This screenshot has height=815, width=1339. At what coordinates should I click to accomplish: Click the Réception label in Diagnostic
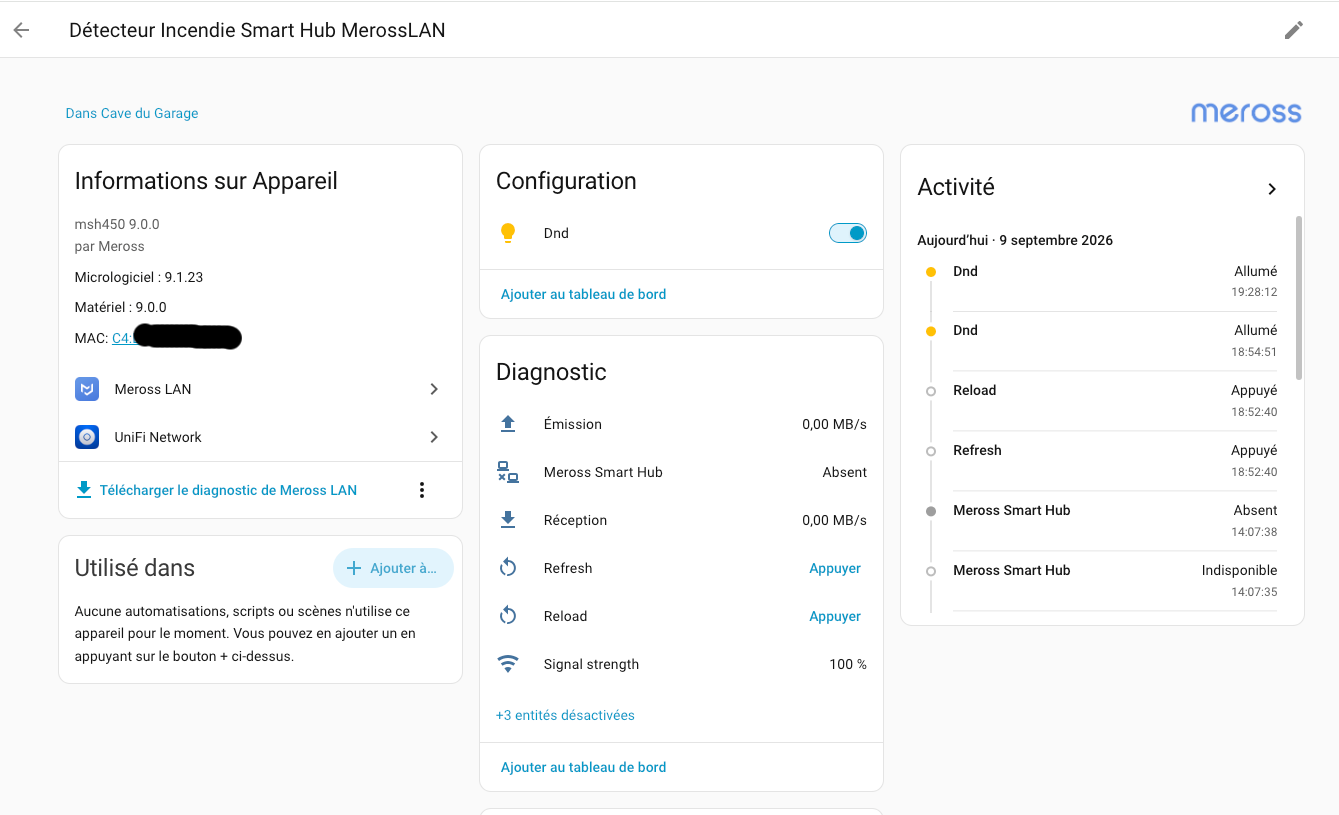coord(575,520)
